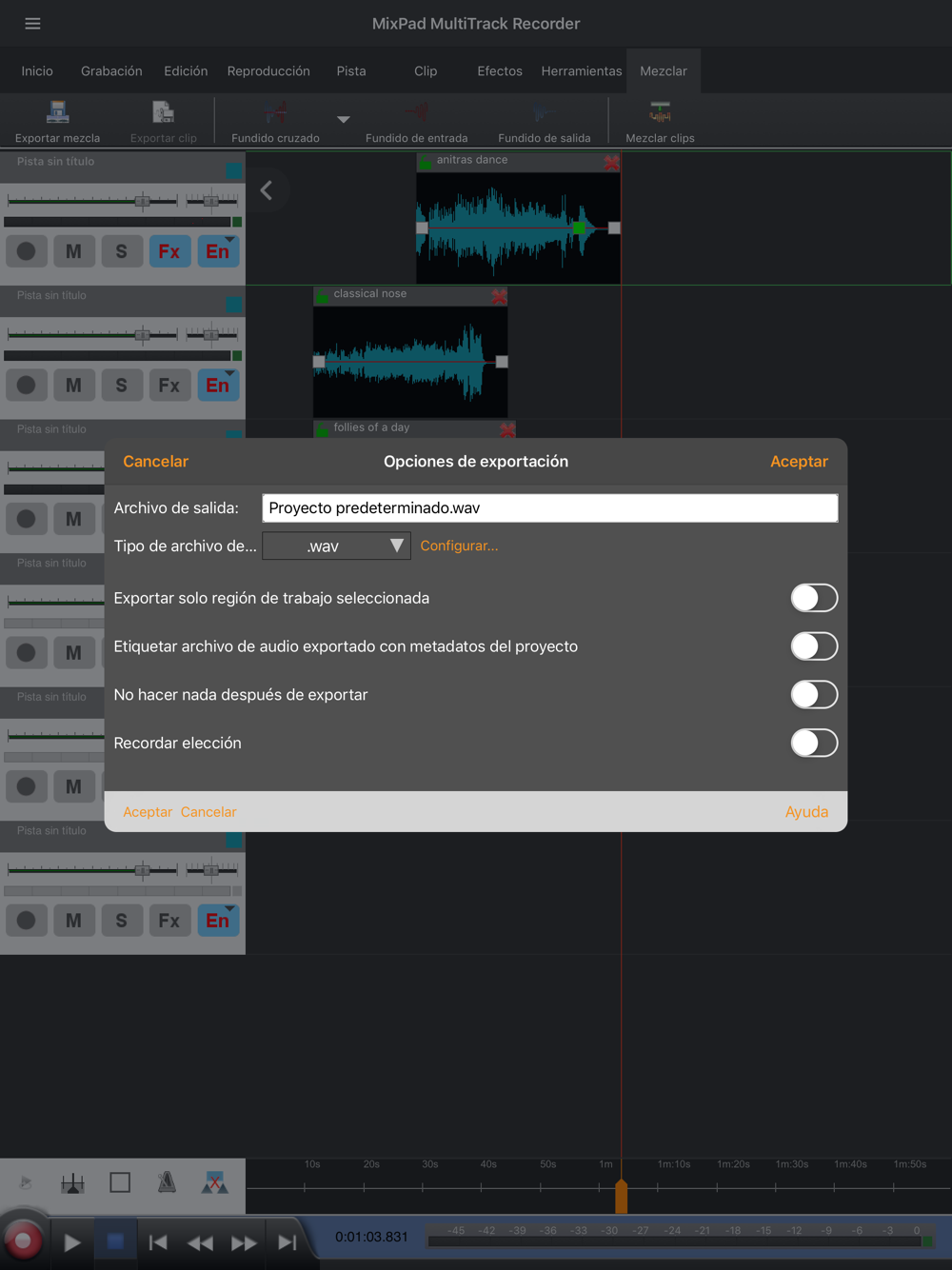Toggle the Recordar elección switch

tap(814, 743)
